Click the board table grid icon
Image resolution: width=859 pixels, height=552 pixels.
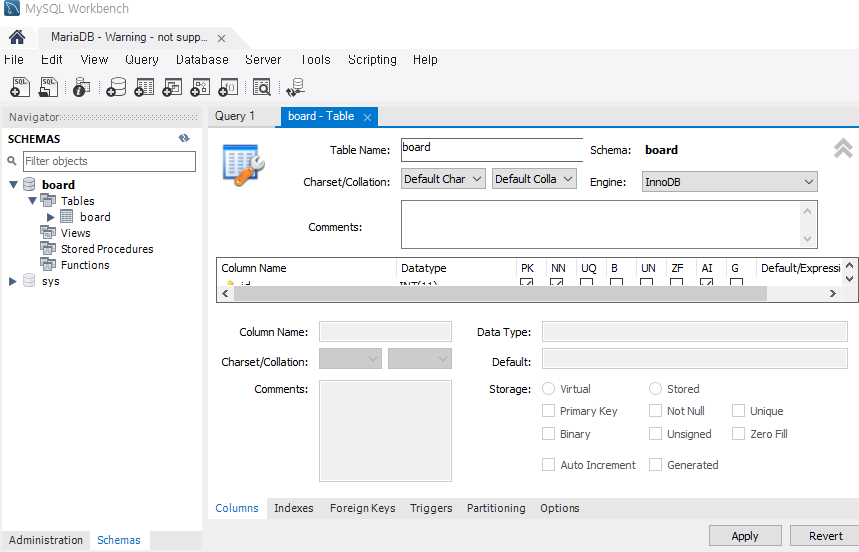click(x=67, y=216)
